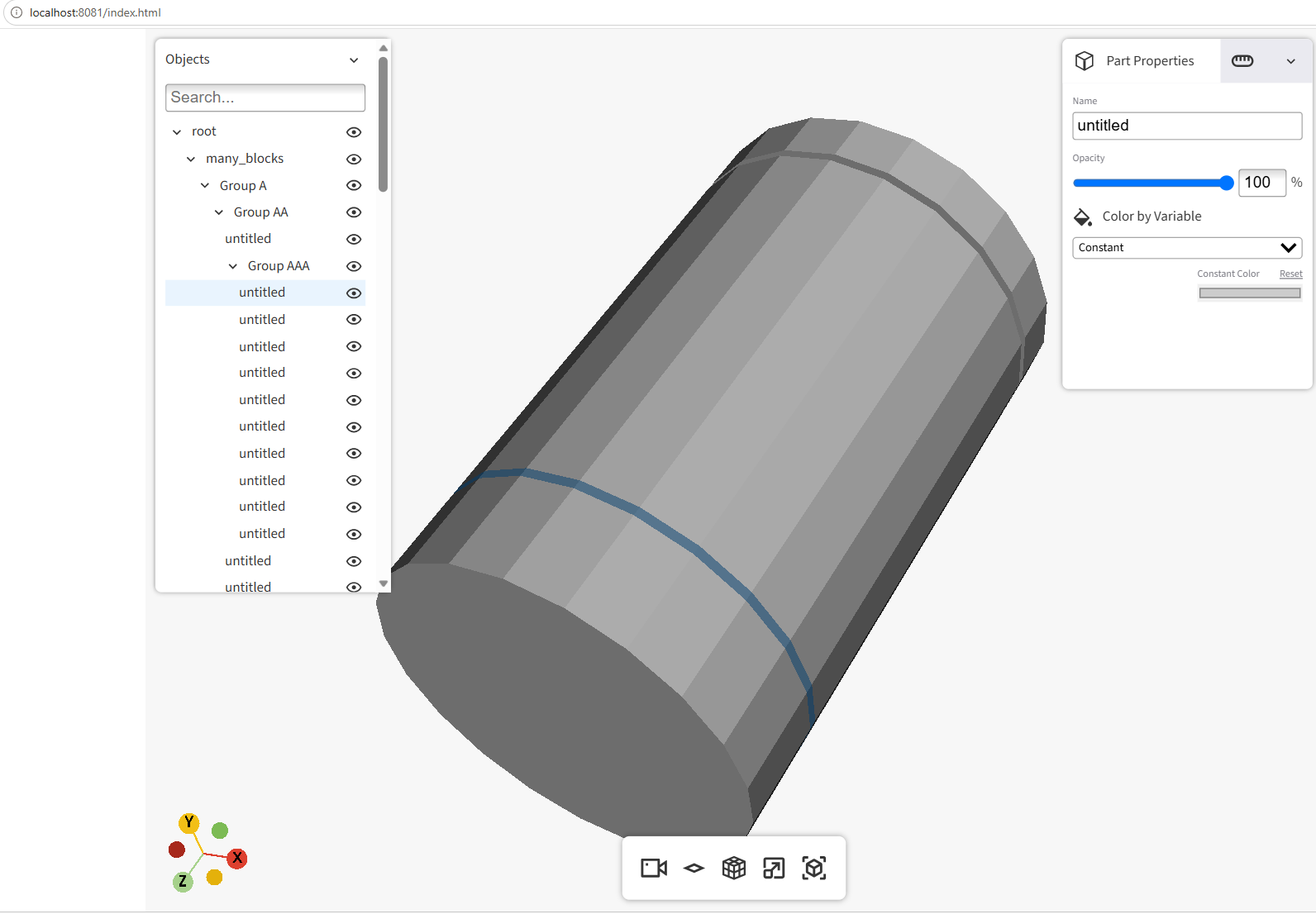Select untitled item directly under Group AA
The height and width of the screenshot is (914, 1316).
click(x=248, y=239)
